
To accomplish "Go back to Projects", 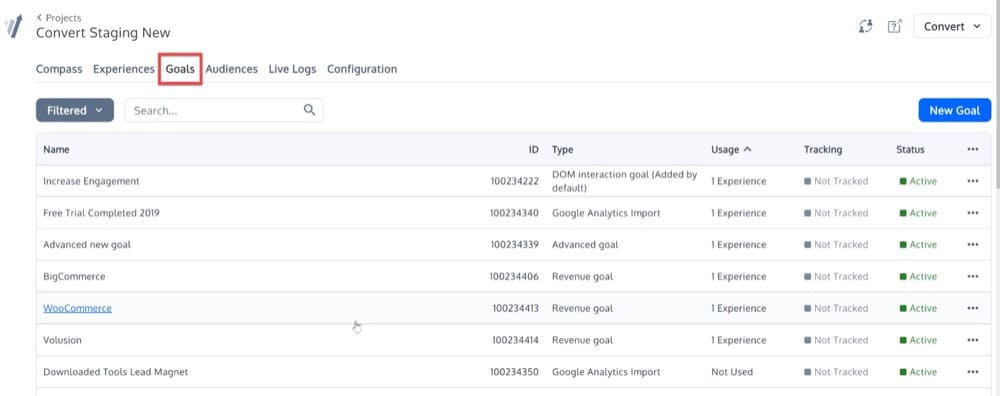I will 59,18.
